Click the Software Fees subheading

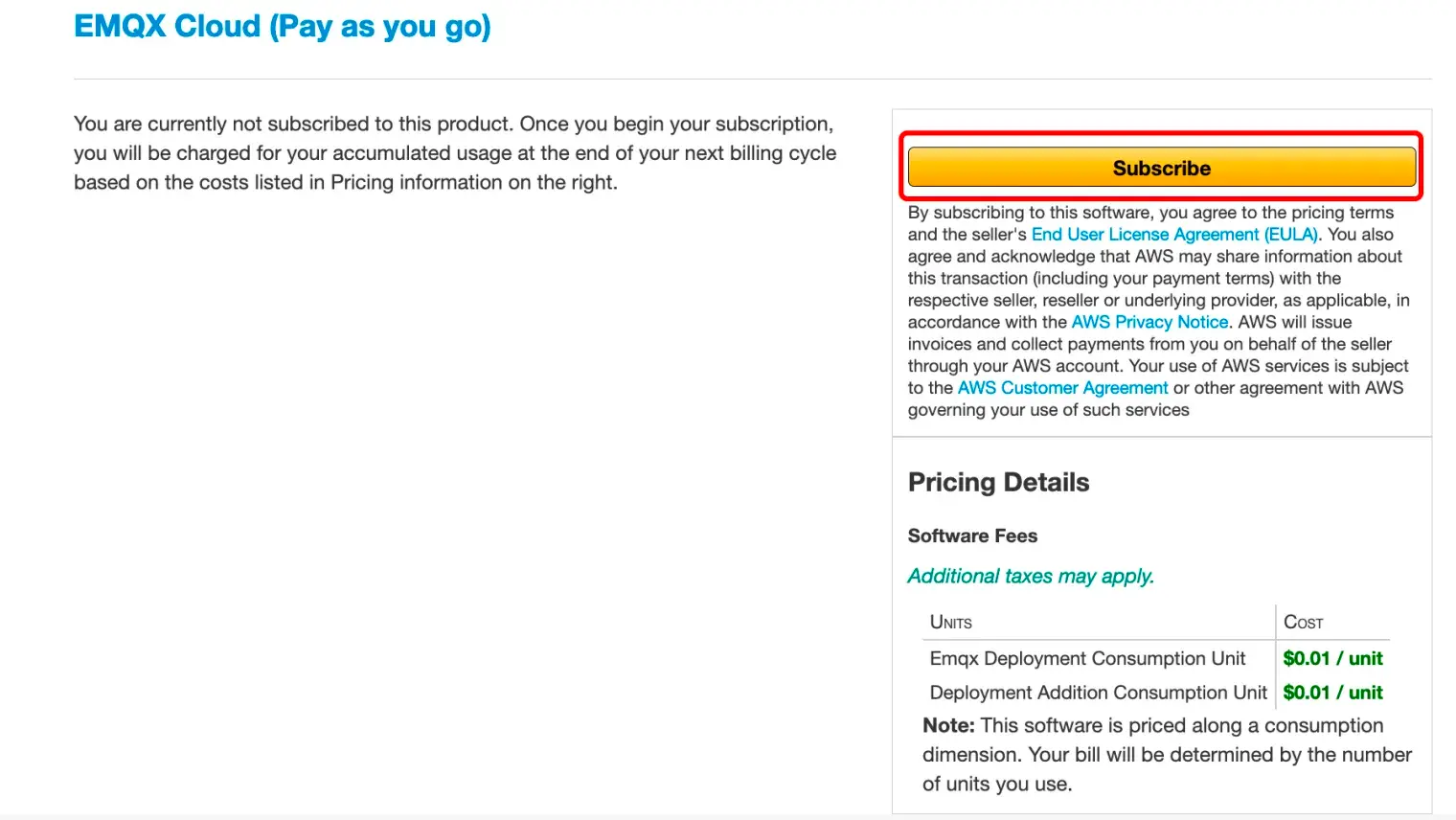click(x=972, y=536)
